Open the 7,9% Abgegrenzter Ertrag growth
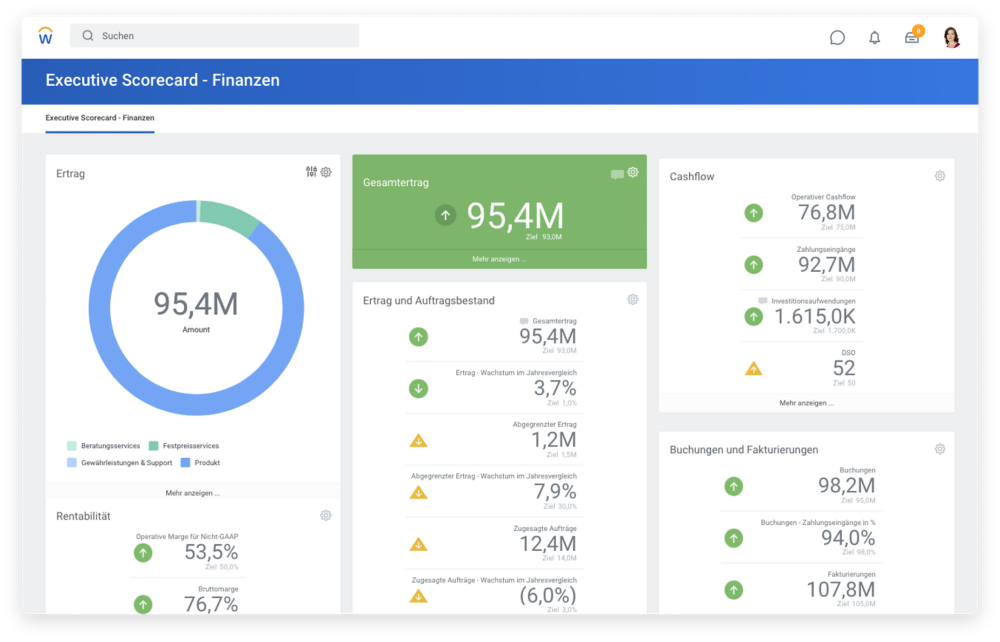 (555, 492)
